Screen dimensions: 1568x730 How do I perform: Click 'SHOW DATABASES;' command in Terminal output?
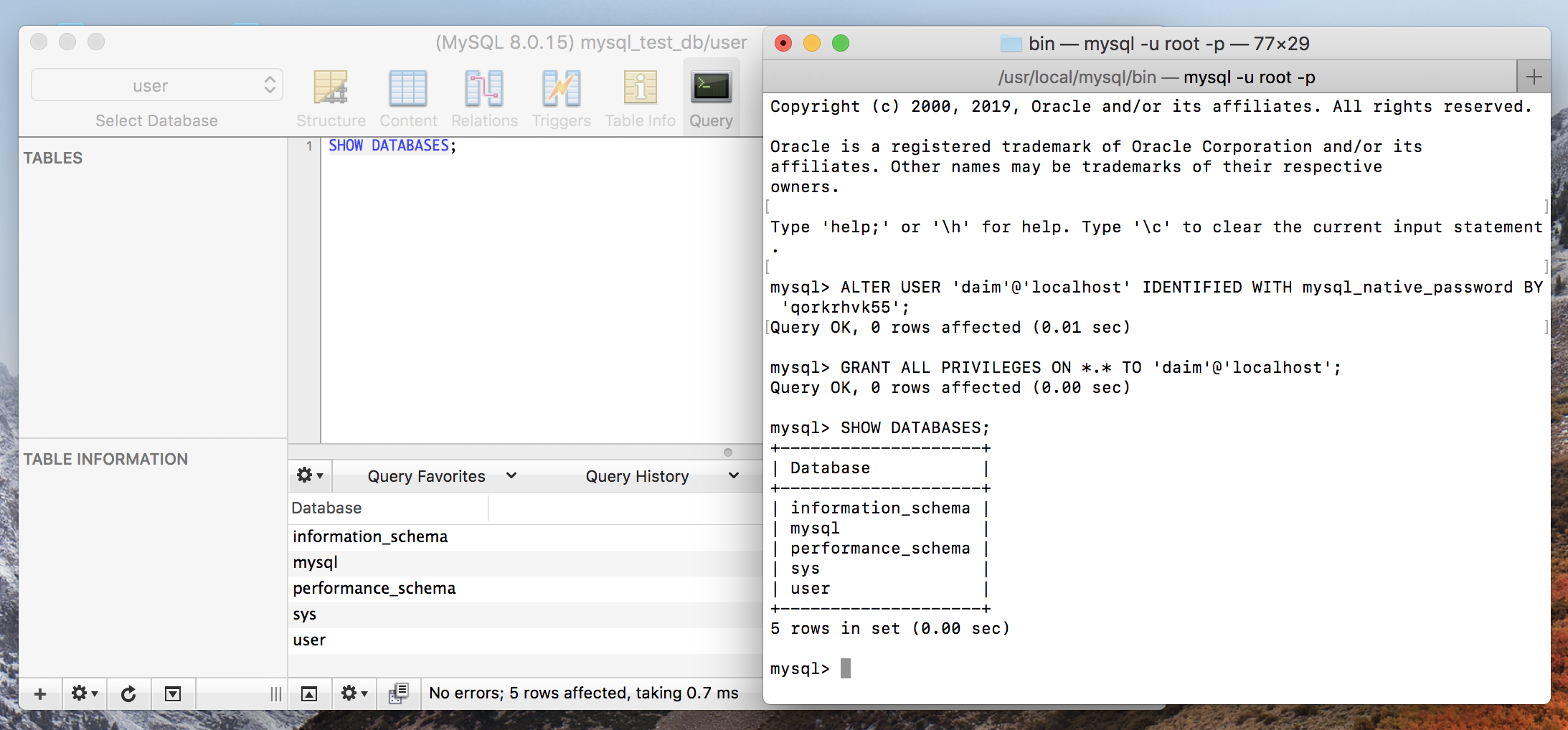[915, 428]
